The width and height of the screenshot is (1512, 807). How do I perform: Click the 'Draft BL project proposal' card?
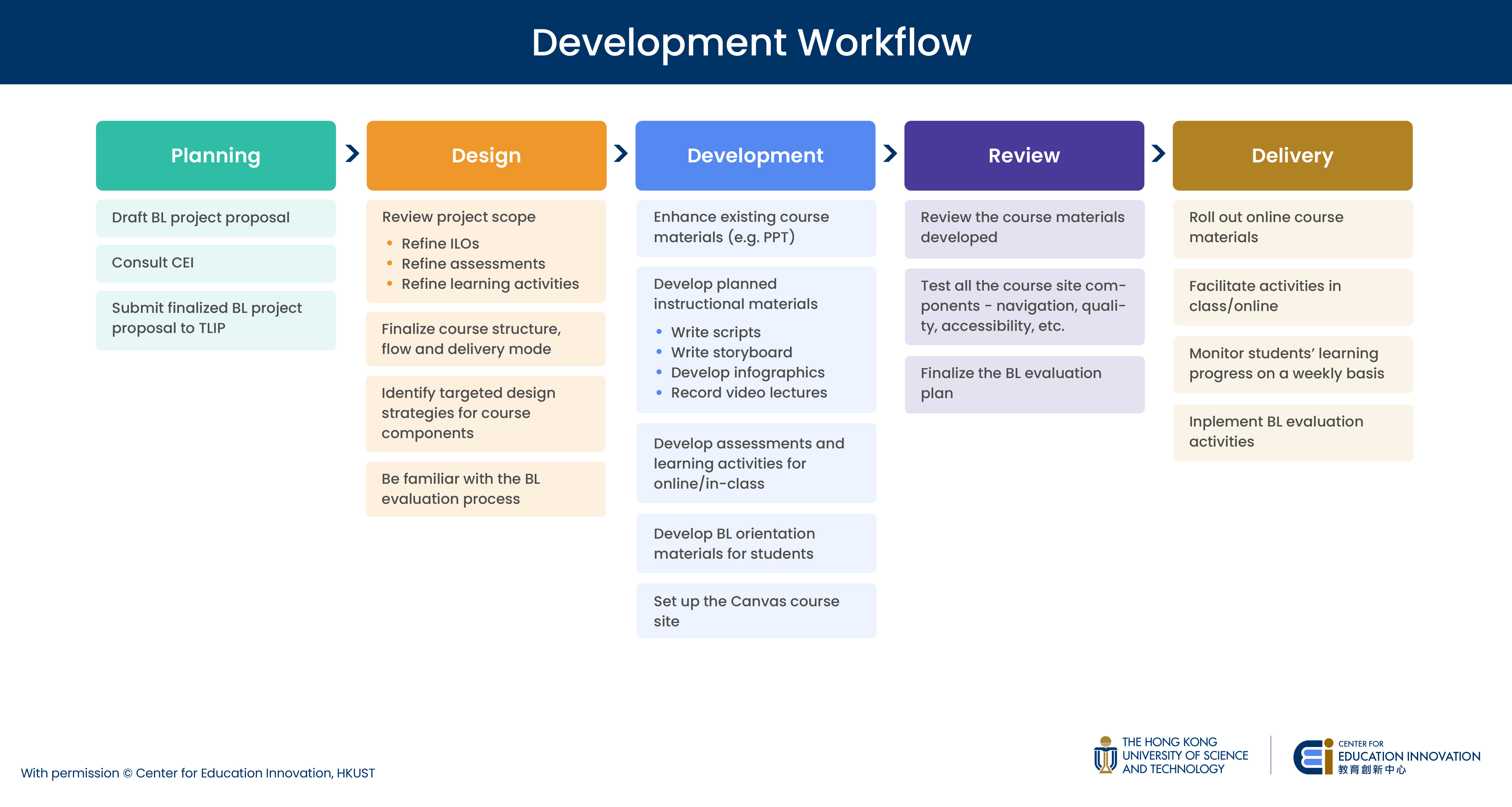(x=216, y=218)
